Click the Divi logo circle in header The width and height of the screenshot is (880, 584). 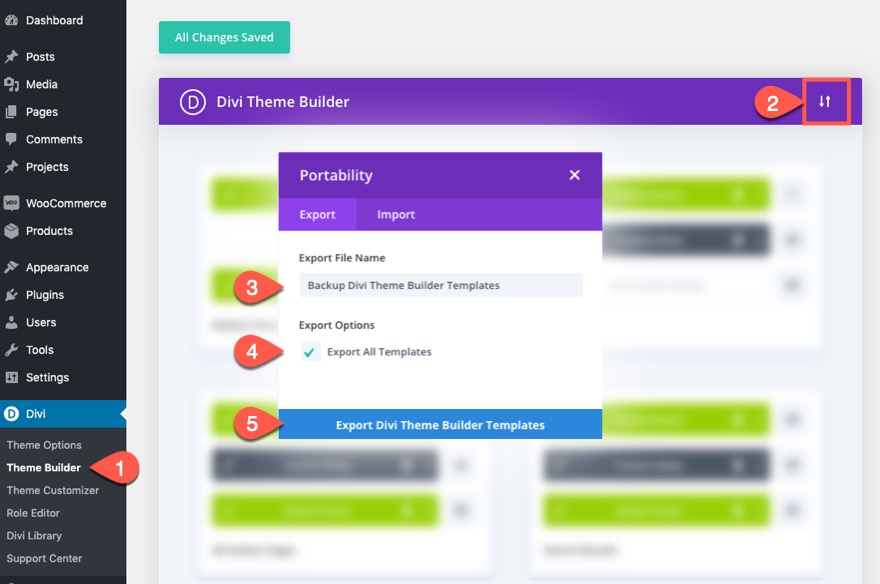(192, 102)
